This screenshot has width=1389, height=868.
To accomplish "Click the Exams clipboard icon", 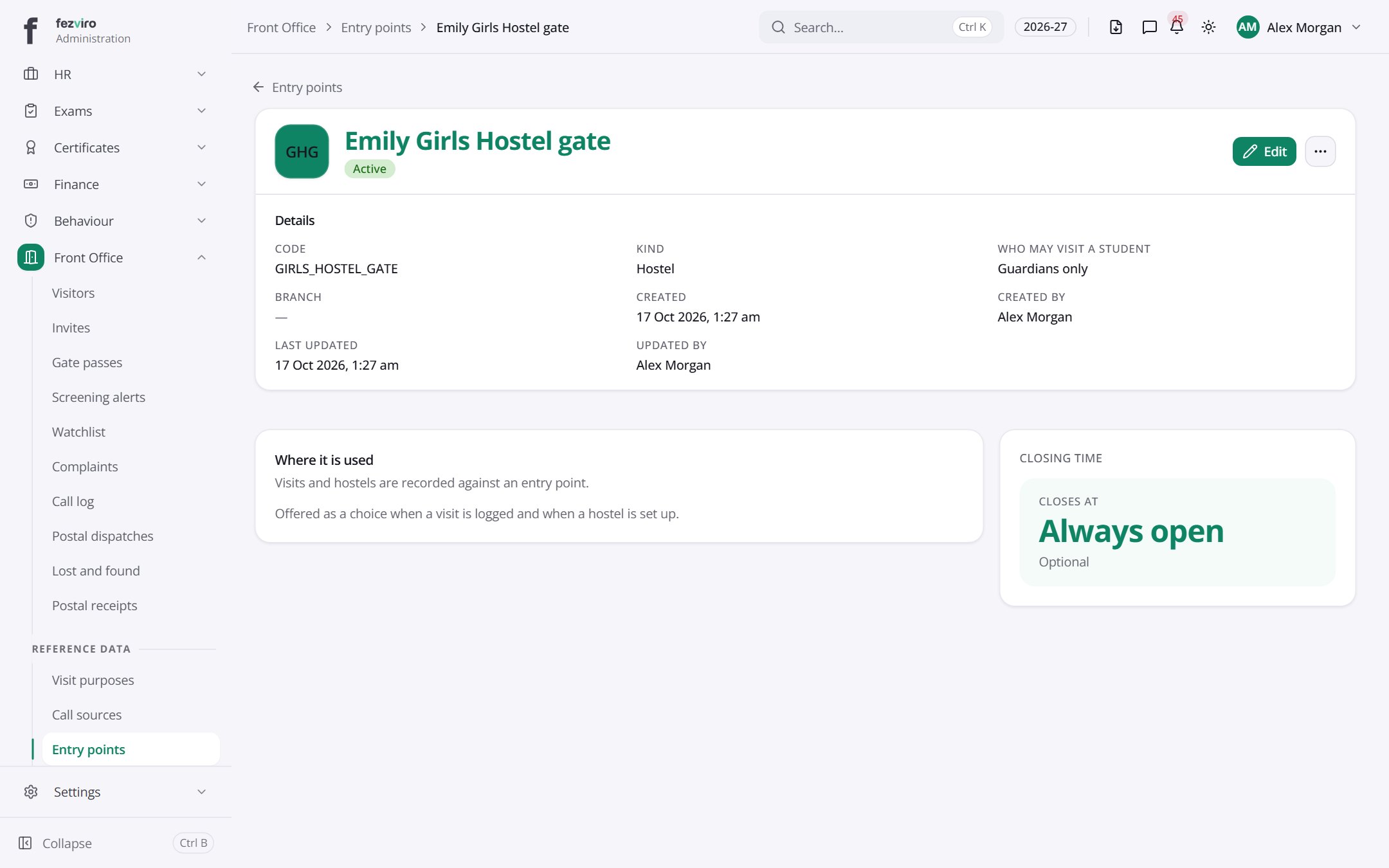I will click(31, 111).
